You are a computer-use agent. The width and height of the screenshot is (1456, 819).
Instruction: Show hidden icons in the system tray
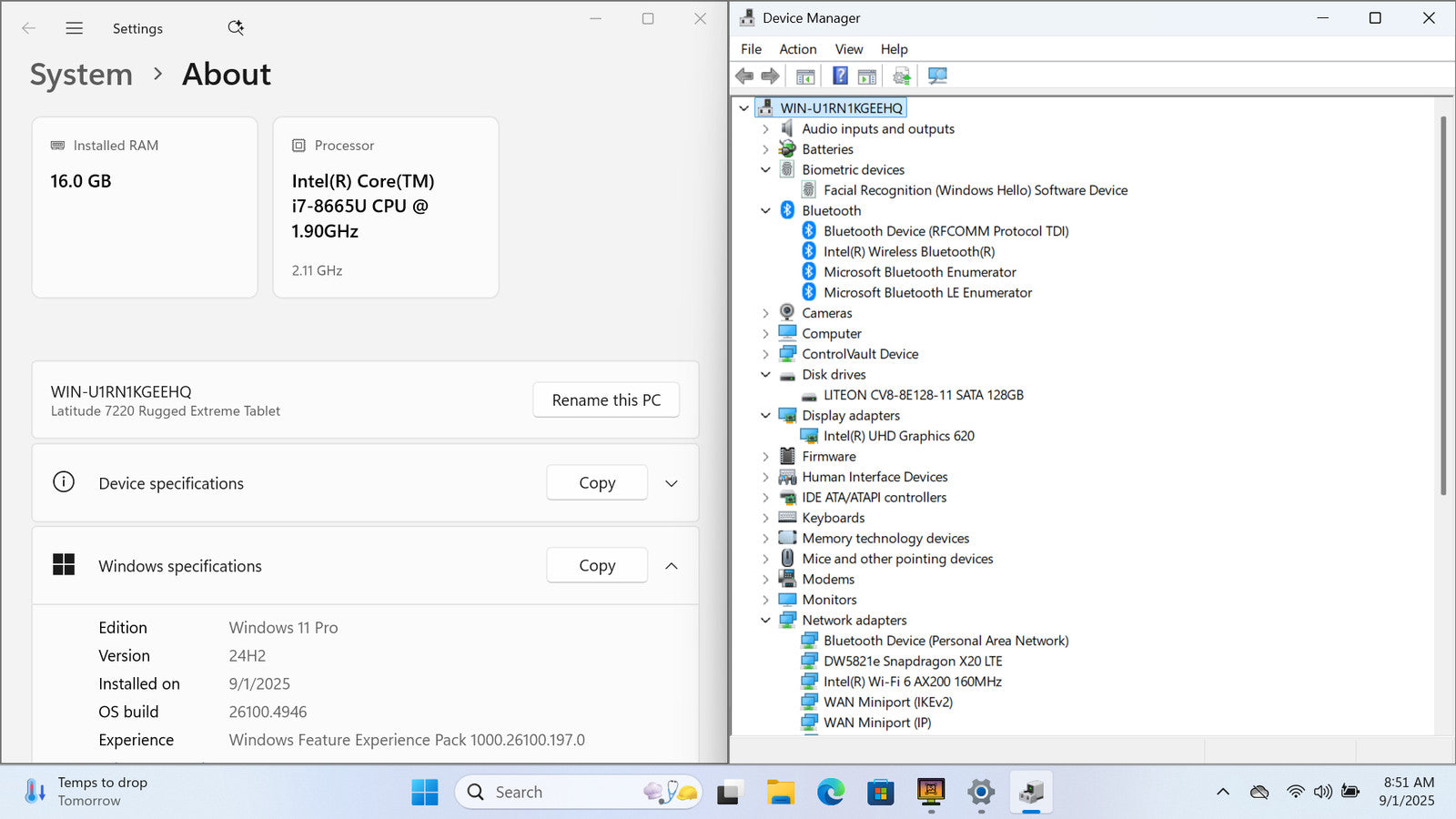(1223, 792)
